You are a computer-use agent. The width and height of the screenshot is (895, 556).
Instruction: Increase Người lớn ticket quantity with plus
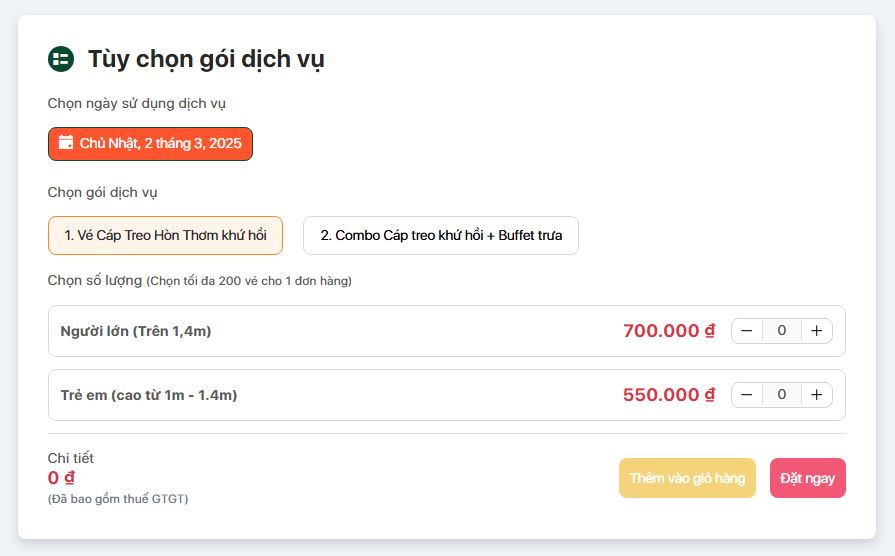click(817, 331)
